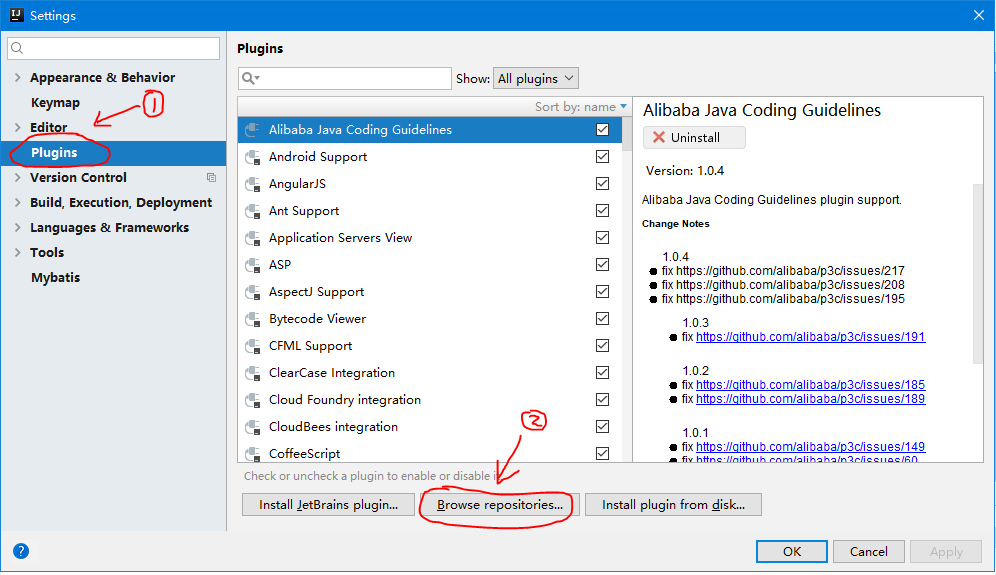Click the Android Support plugin icon
This screenshot has width=996, height=575.
point(253,157)
